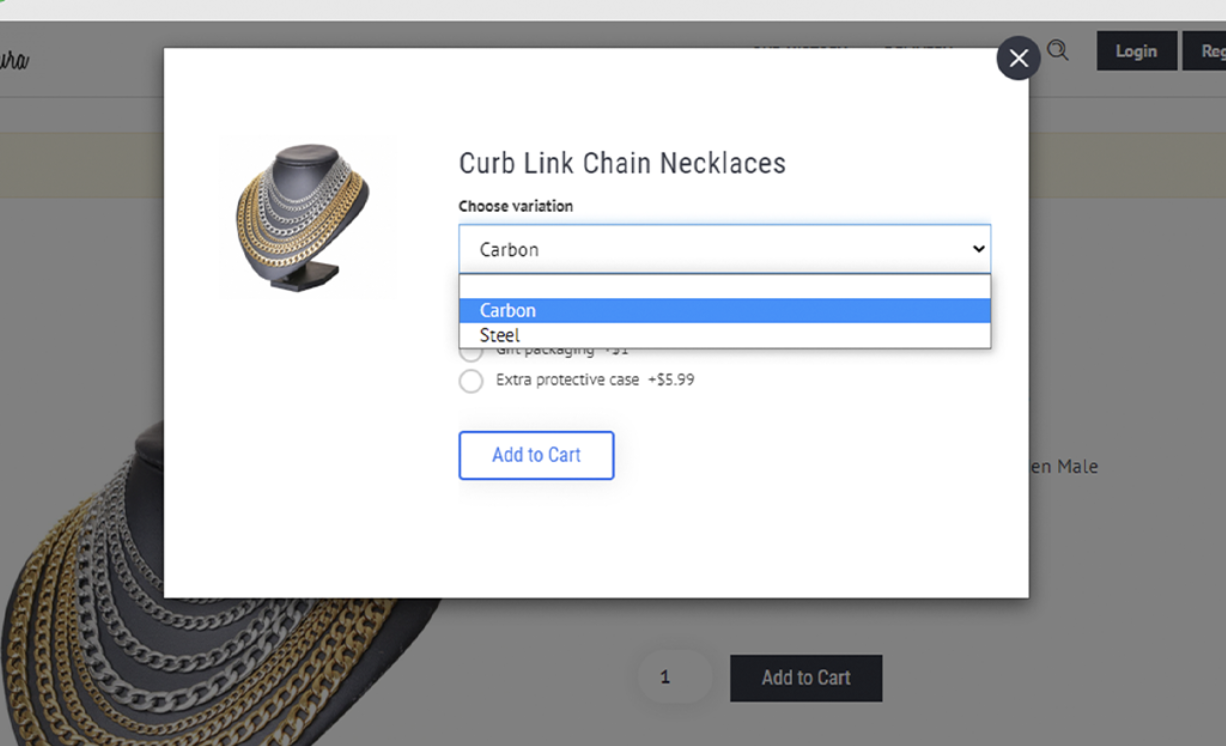
Task: Click the dark Add to Cart button
Action: pyautogui.click(x=806, y=678)
